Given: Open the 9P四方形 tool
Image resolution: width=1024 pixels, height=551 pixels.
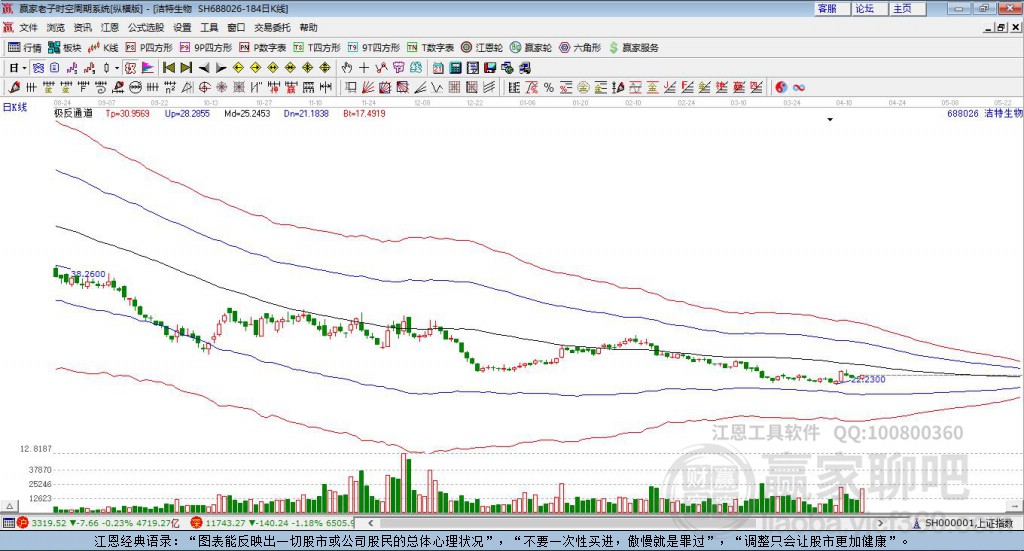Looking at the screenshot, I should [206, 48].
